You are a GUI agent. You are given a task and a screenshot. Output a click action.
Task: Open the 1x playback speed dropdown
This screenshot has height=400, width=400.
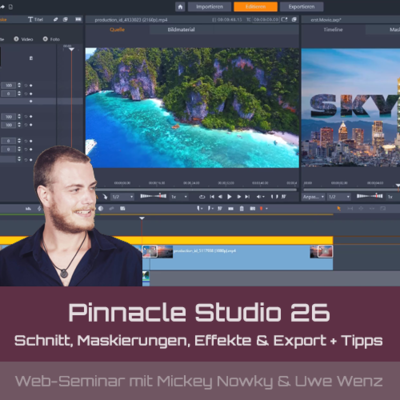click(x=179, y=197)
